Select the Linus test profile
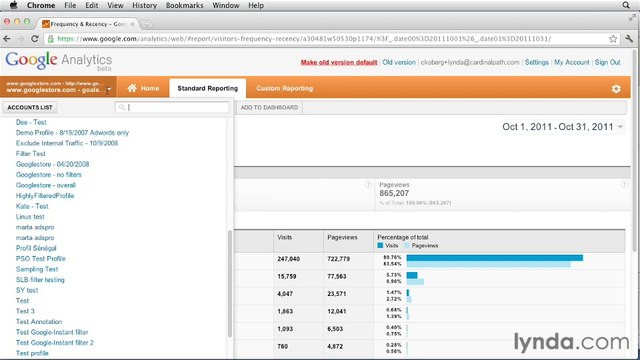 click(30, 217)
